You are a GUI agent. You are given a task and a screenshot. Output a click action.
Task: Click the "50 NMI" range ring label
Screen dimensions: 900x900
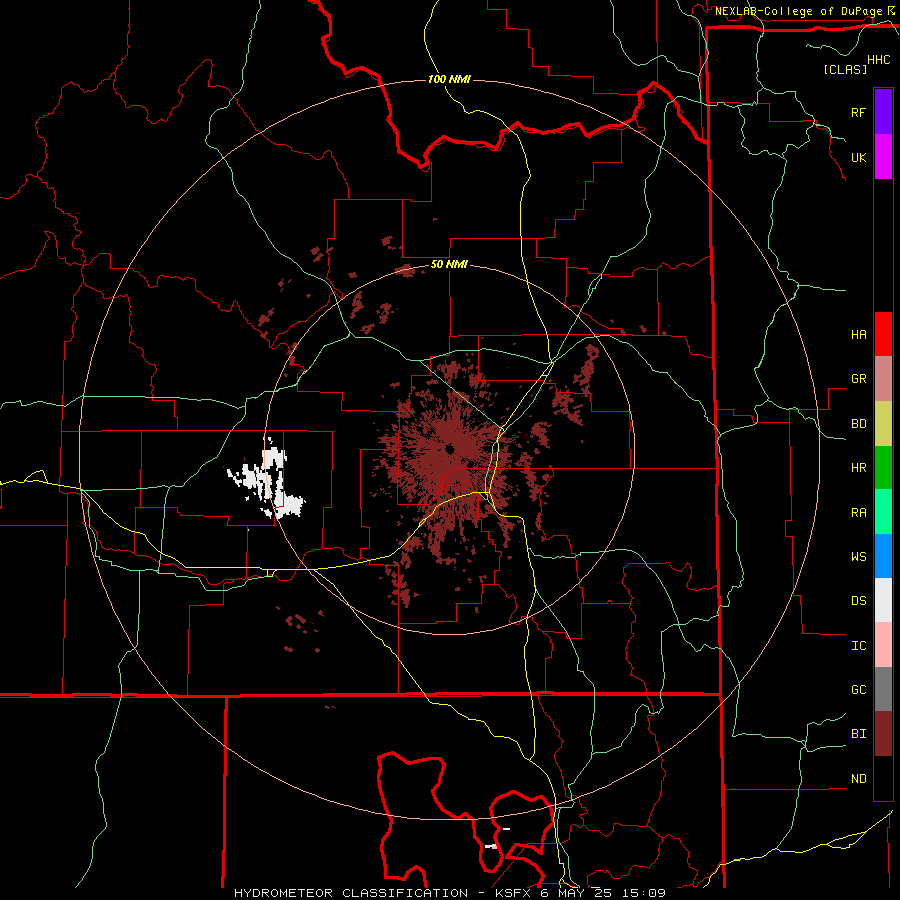[x=449, y=265]
